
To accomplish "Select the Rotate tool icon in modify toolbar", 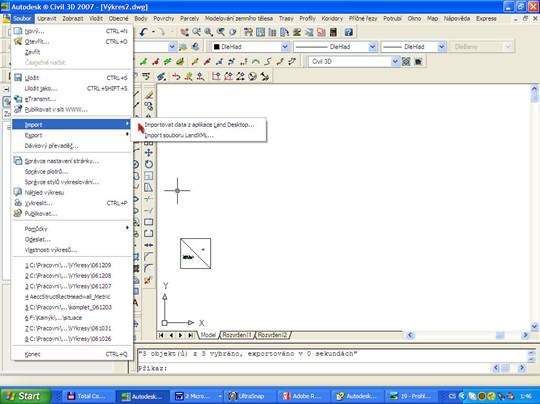I will [x=148, y=164].
